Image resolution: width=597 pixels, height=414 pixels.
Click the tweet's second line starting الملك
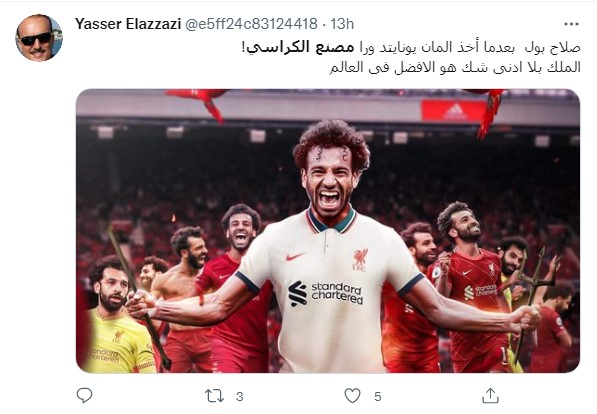point(455,67)
